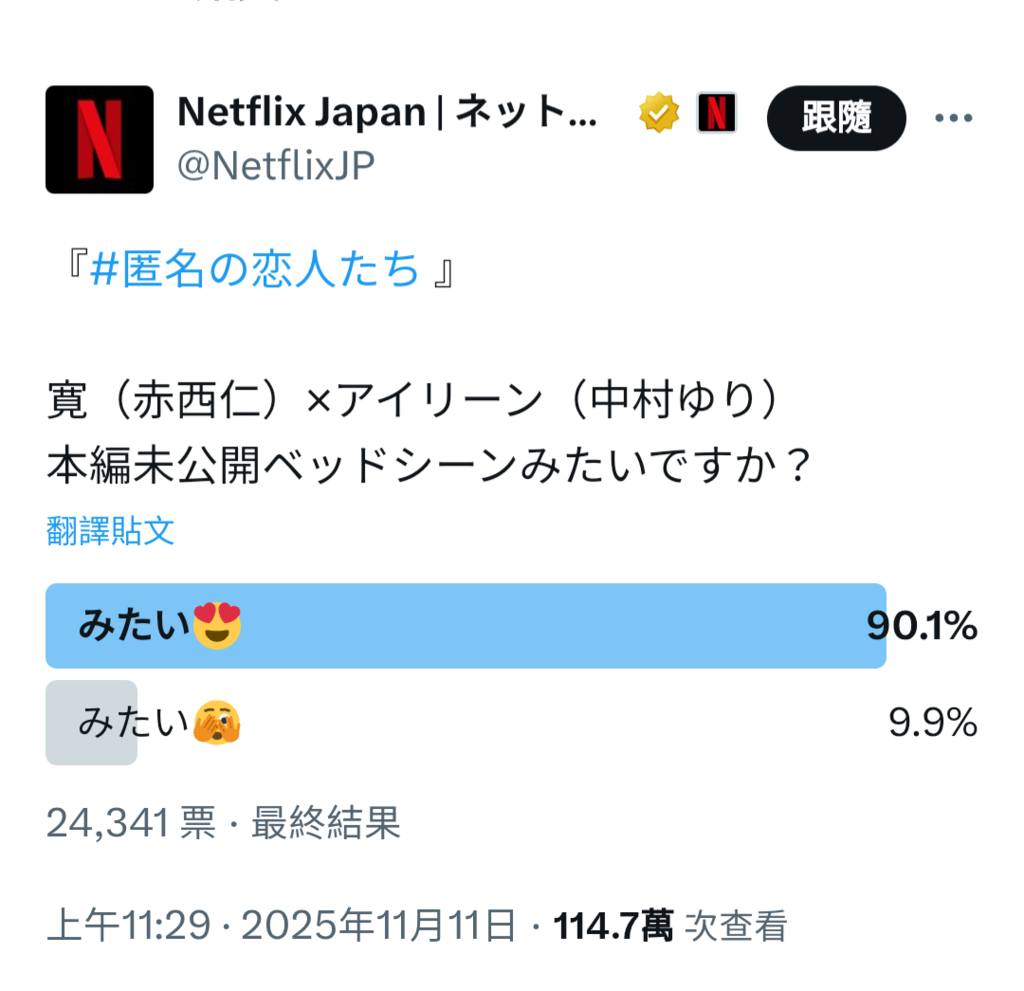Select the grey losing poll bar

tap(91, 722)
